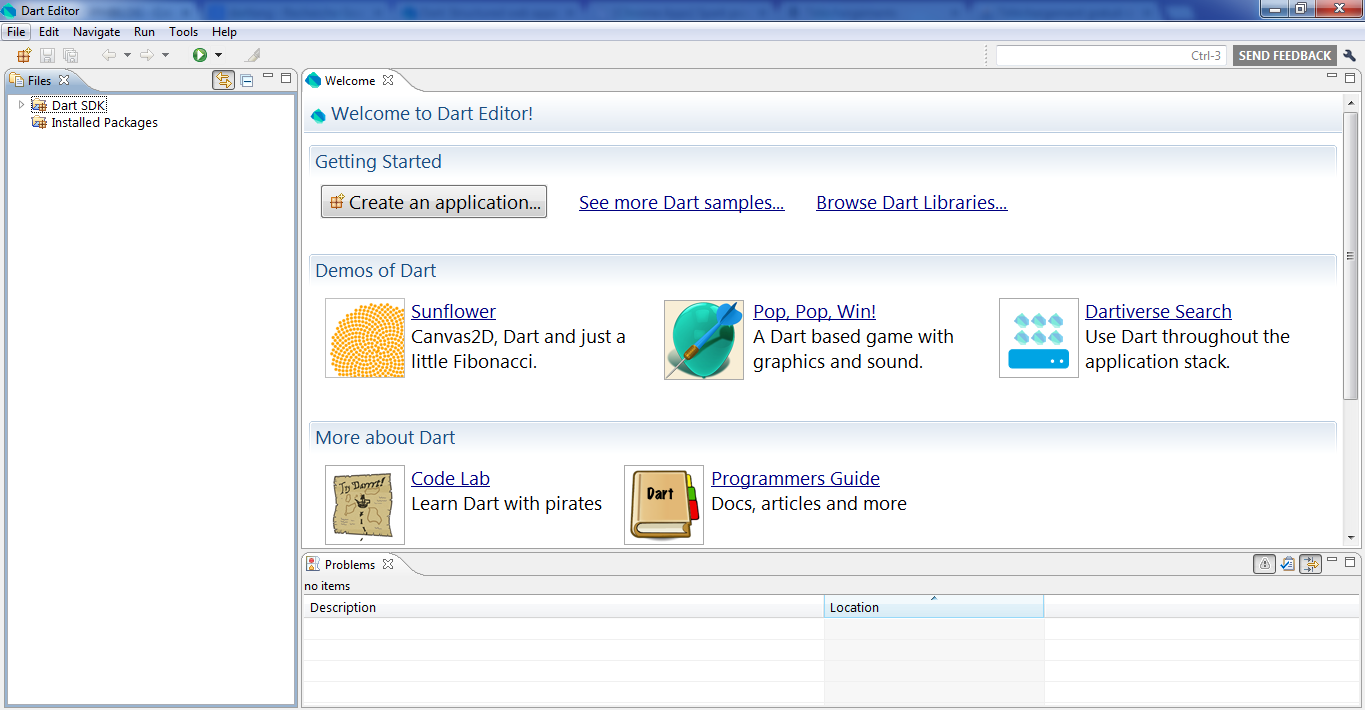Sort Problems by Description column header
The height and width of the screenshot is (710, 1365).
(564, 607)
